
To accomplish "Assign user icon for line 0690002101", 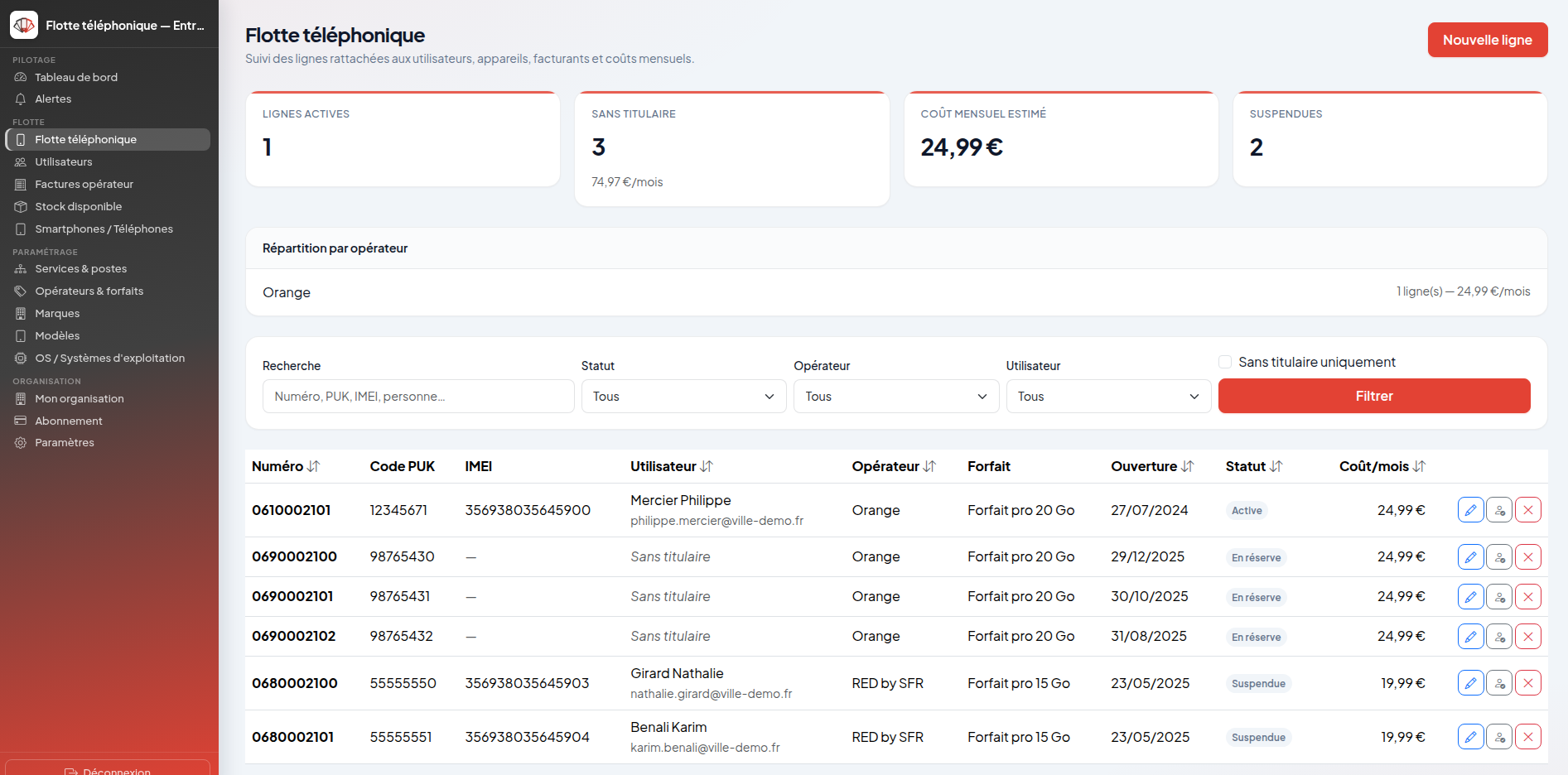I will (x=1499, y=597).
